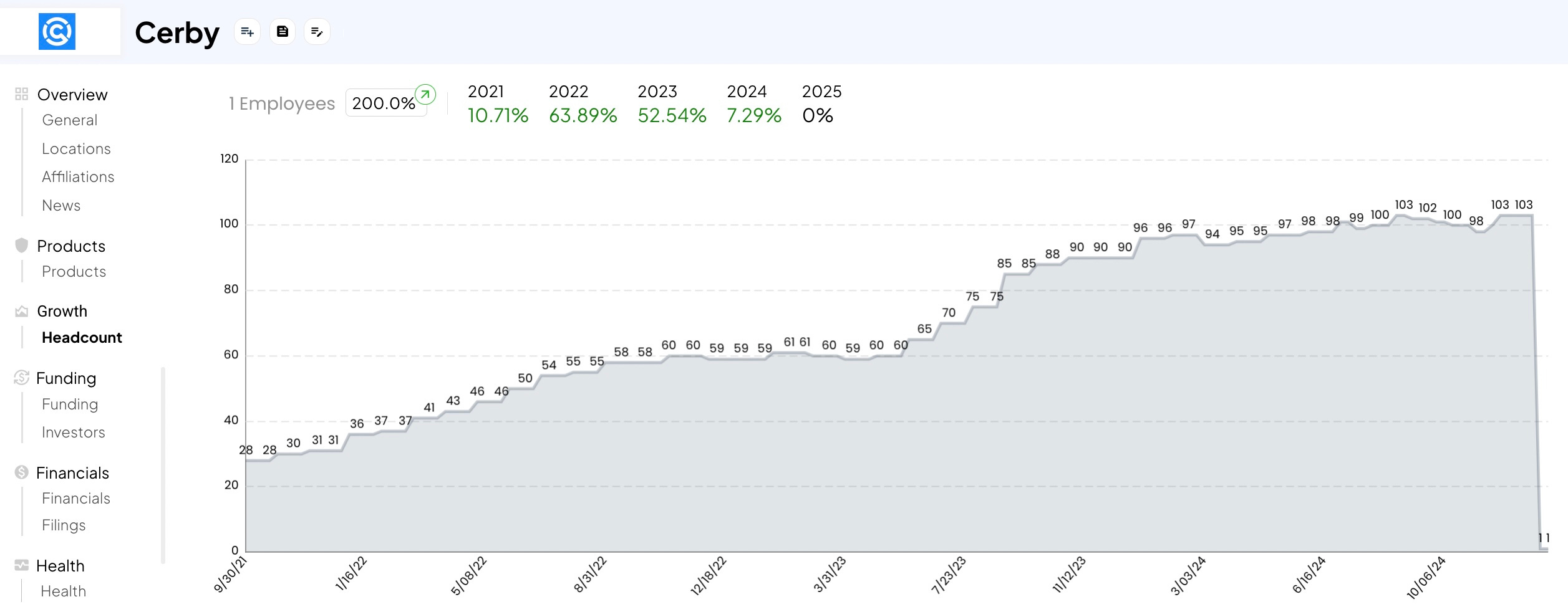The width and height of the screenshot is (1568, 607).
Task: Click the 200.0% growth value box
Action: [385, 103]
